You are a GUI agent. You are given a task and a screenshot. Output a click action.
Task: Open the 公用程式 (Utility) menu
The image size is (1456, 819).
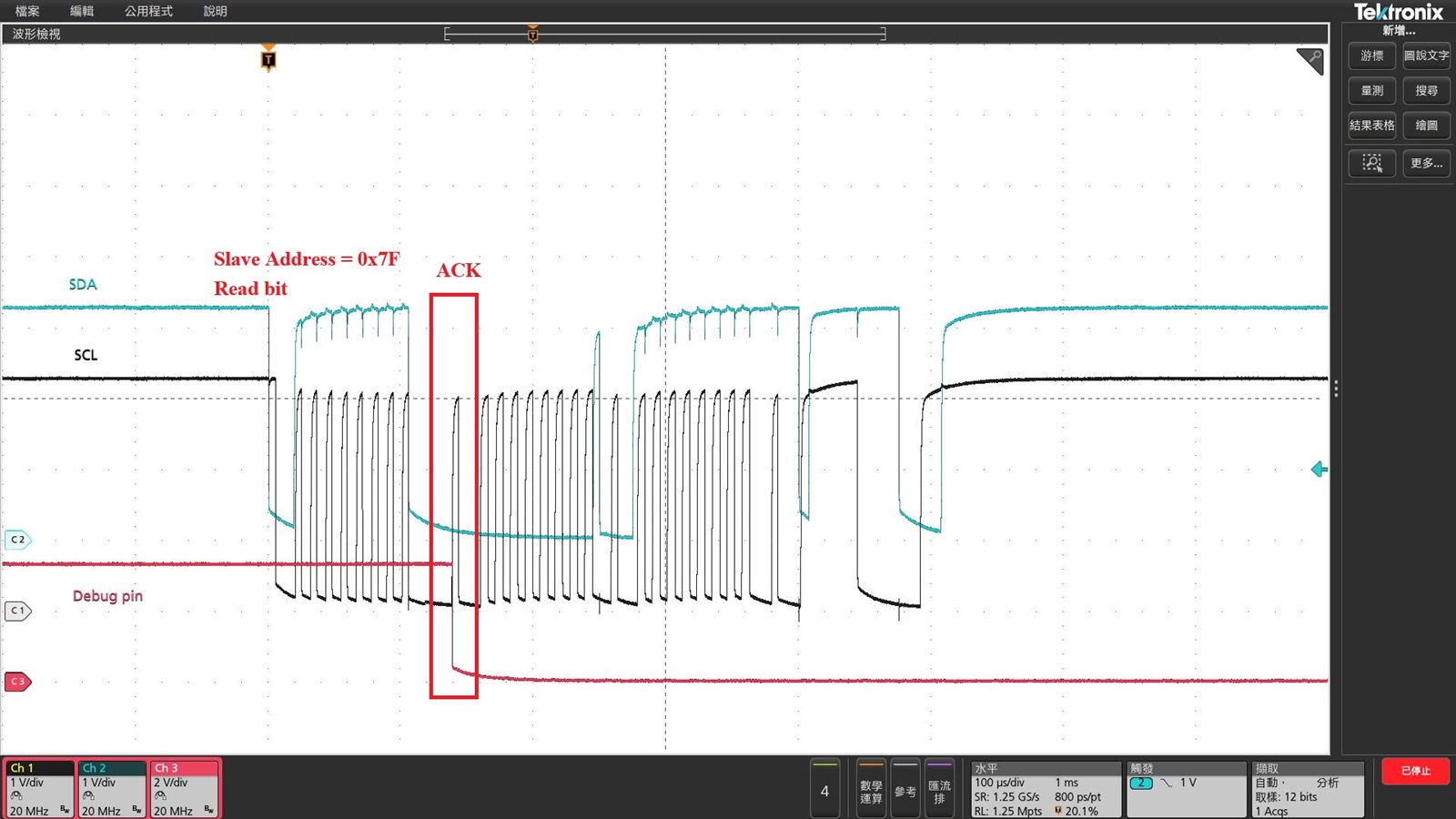coord(148,11)
